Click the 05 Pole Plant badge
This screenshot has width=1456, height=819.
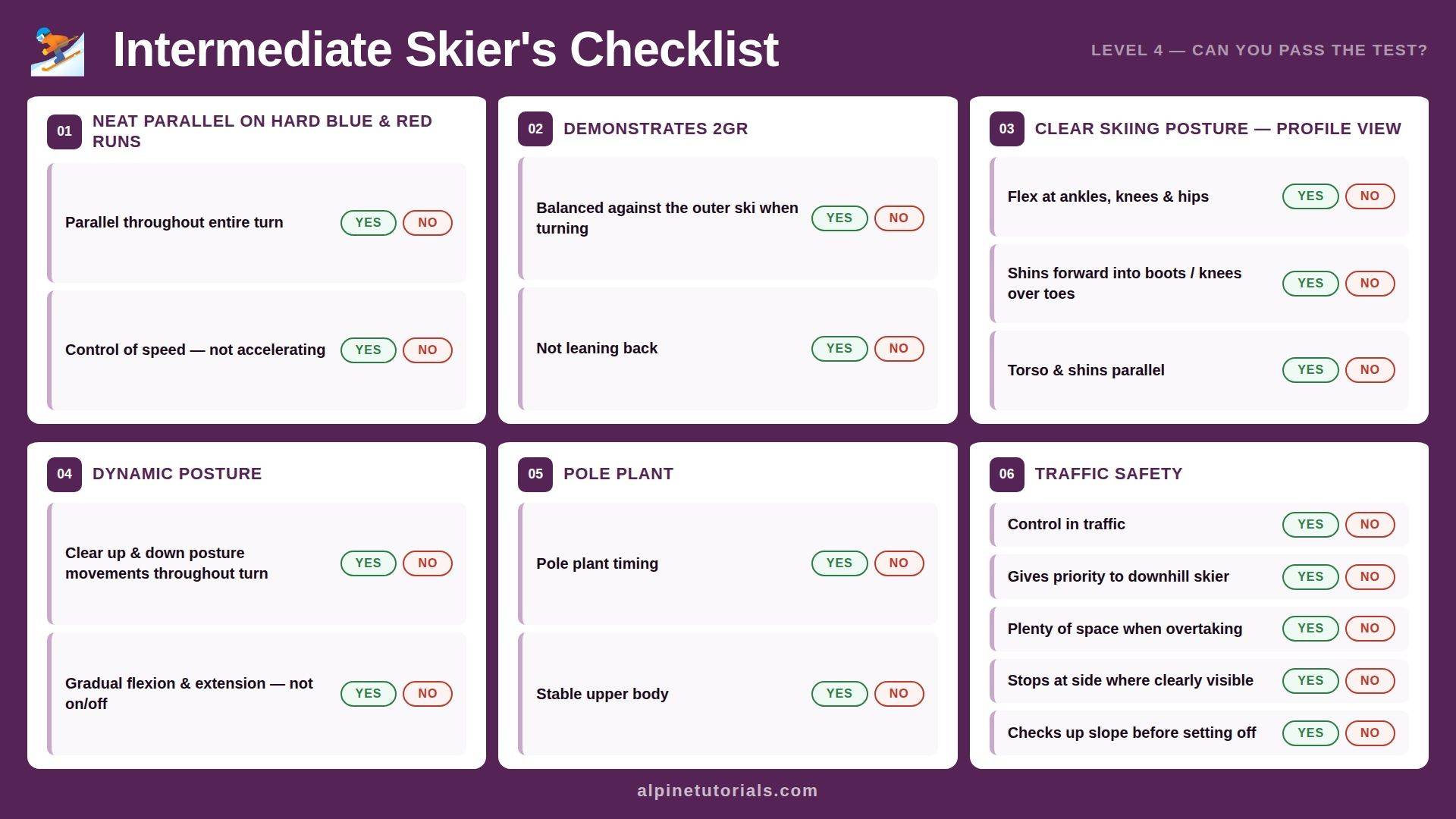click(x=535, y=474)
